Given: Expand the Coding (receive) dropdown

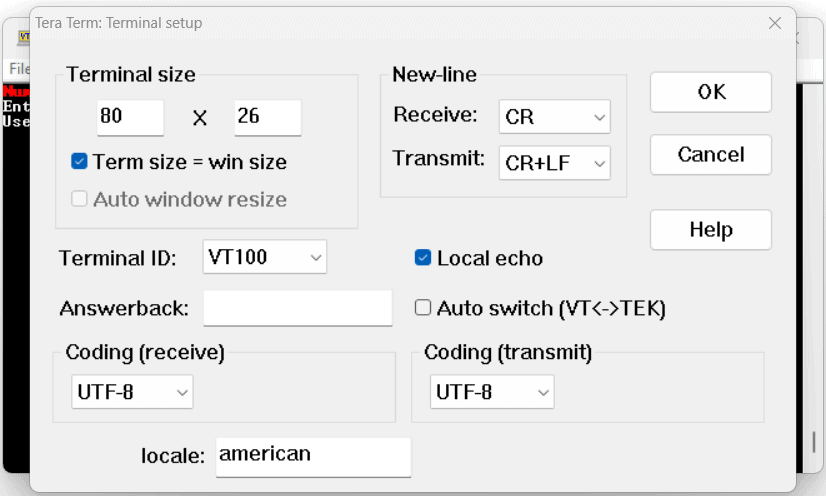Looking at the screenshot, I should click(132, 393).
